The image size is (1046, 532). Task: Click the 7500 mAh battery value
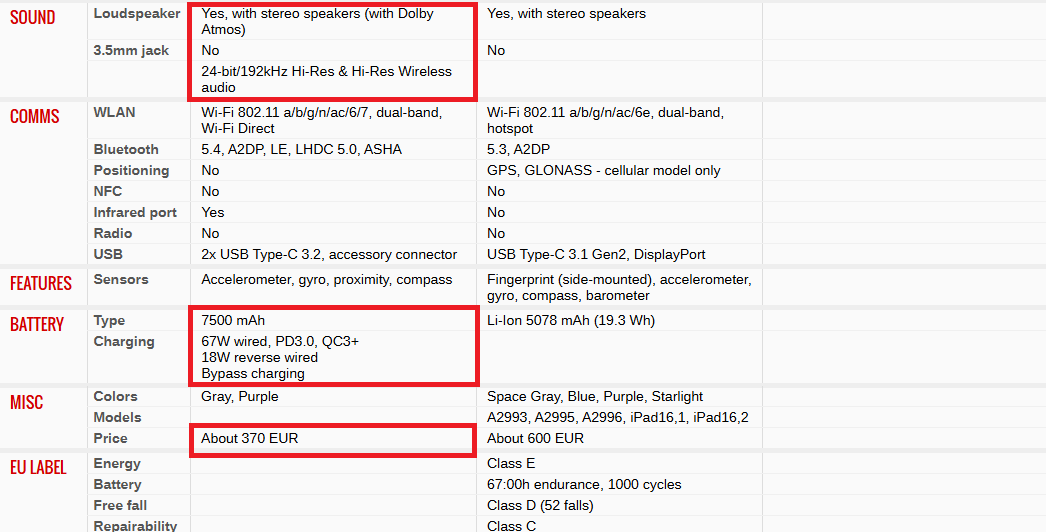233,321
